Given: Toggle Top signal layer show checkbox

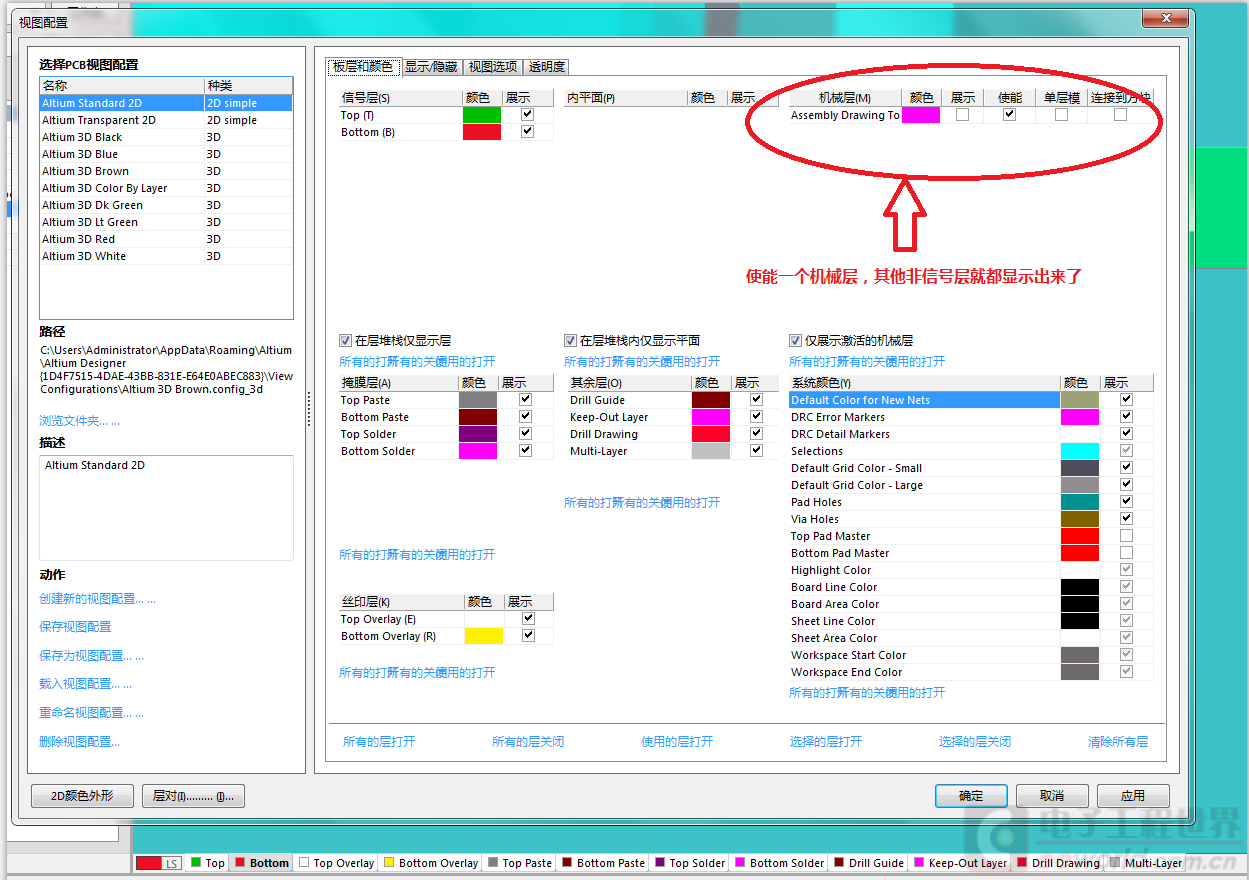Looking at the screenshot, I should [x=528, y=115].
